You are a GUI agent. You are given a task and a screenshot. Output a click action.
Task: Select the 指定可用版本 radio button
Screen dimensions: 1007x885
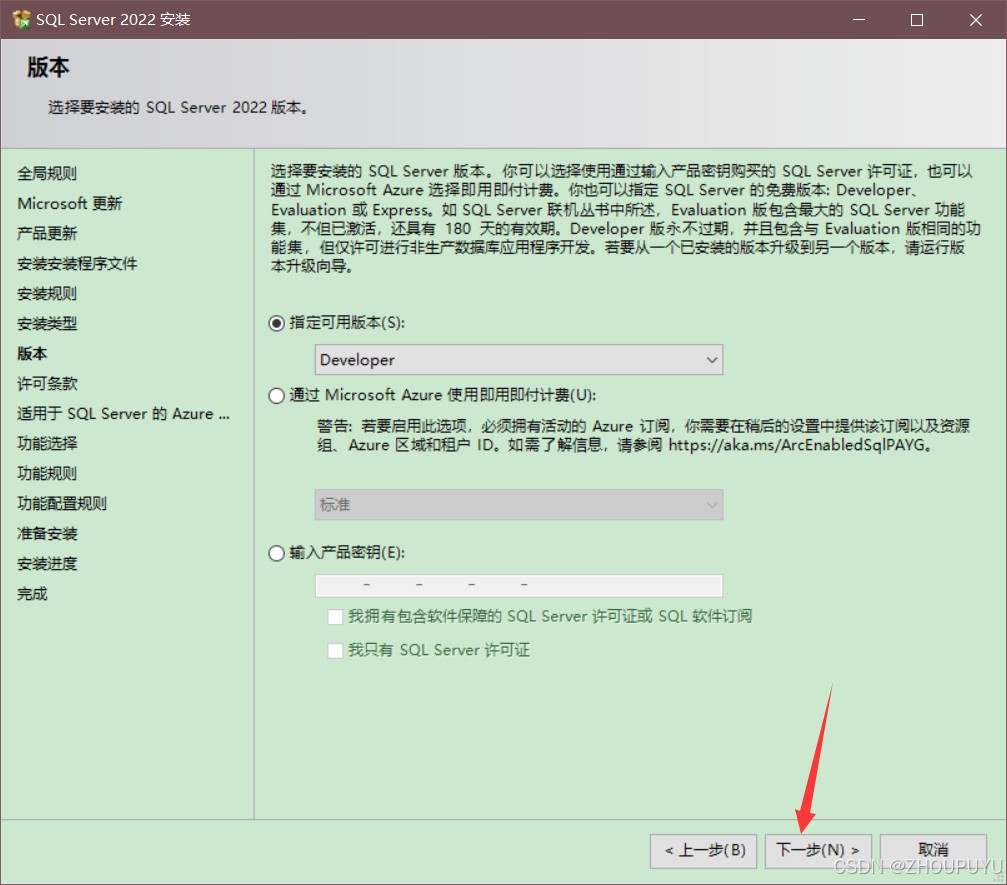277,323
